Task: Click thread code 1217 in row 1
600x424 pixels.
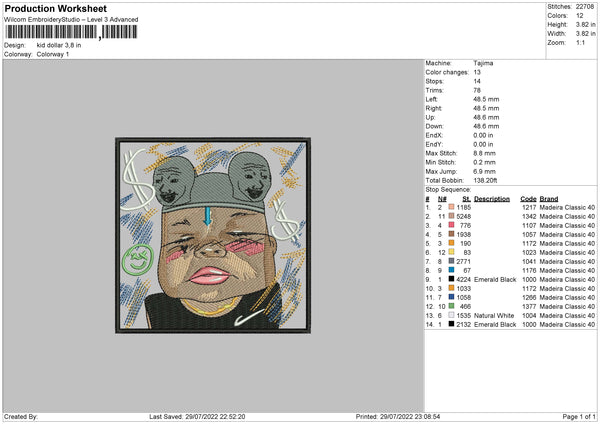Action: pyautogui.click(x=529, y=207)
